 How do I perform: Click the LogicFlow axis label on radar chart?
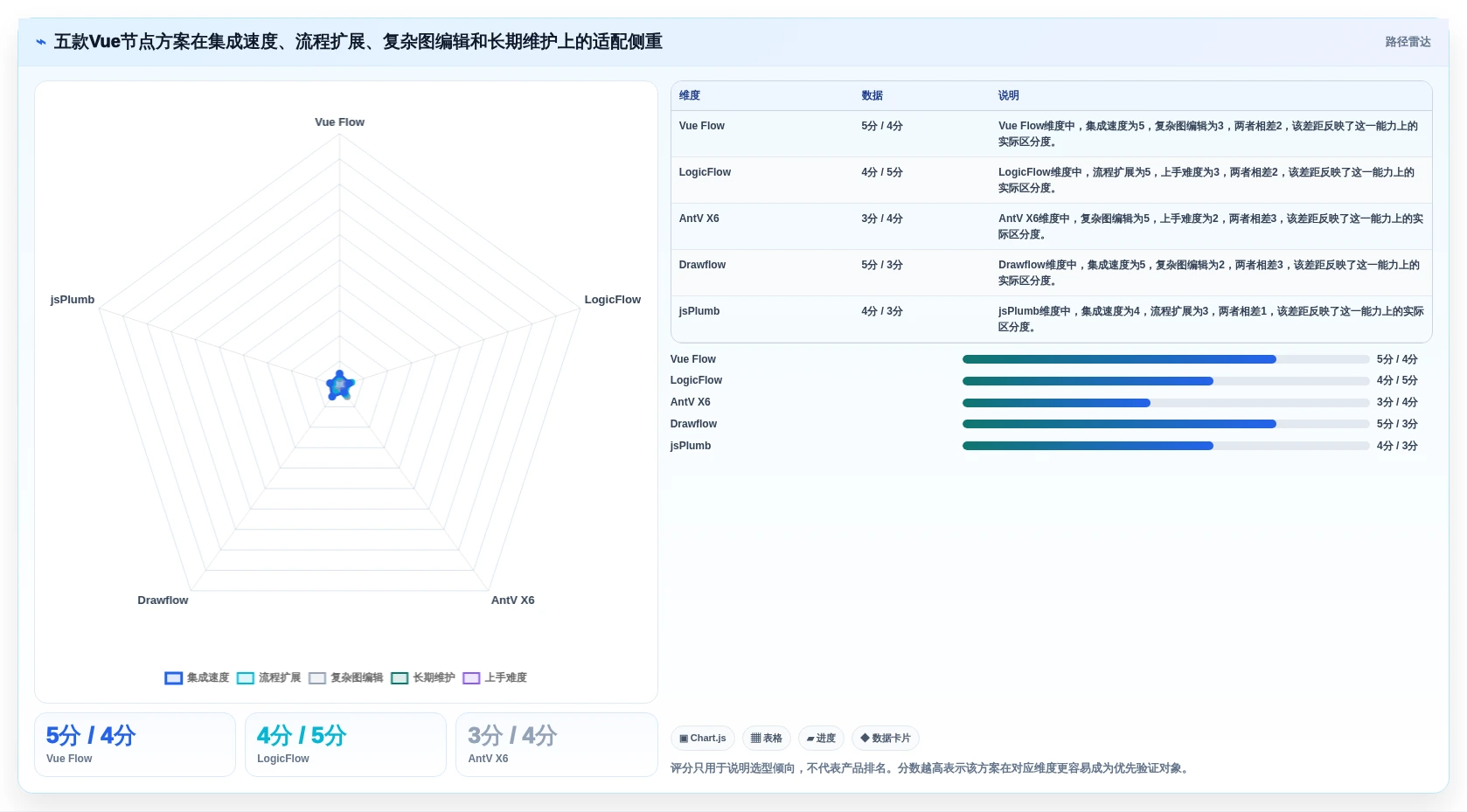click(612, 300)
